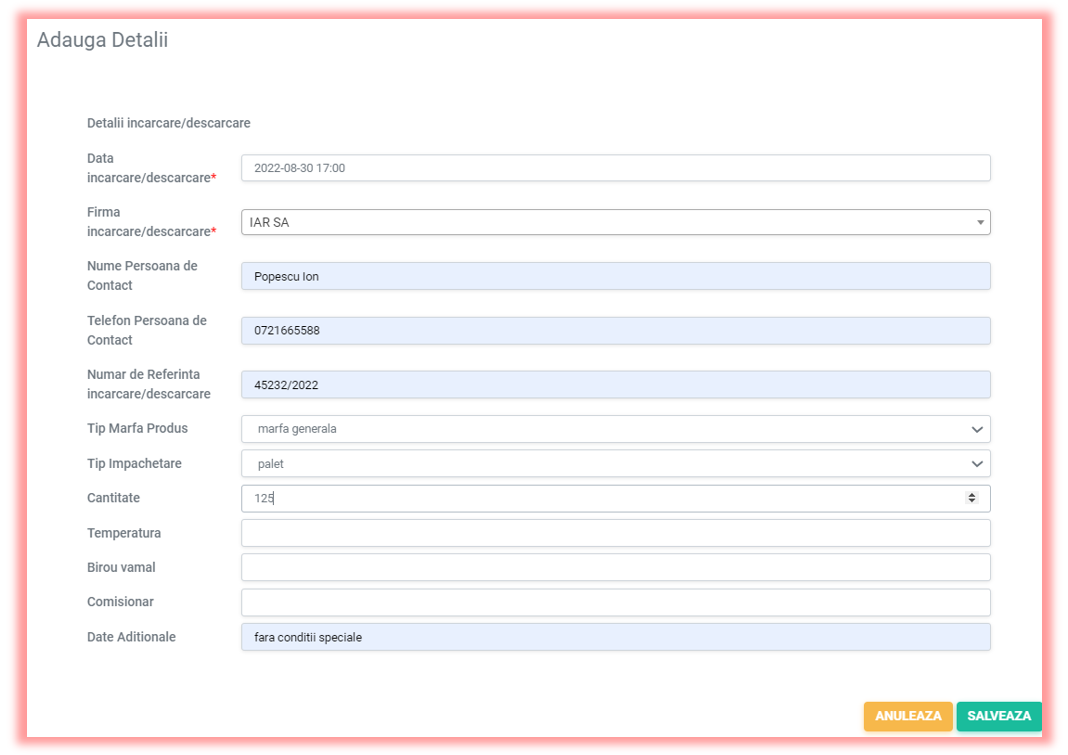Focus the Comisionar input field

615,602
